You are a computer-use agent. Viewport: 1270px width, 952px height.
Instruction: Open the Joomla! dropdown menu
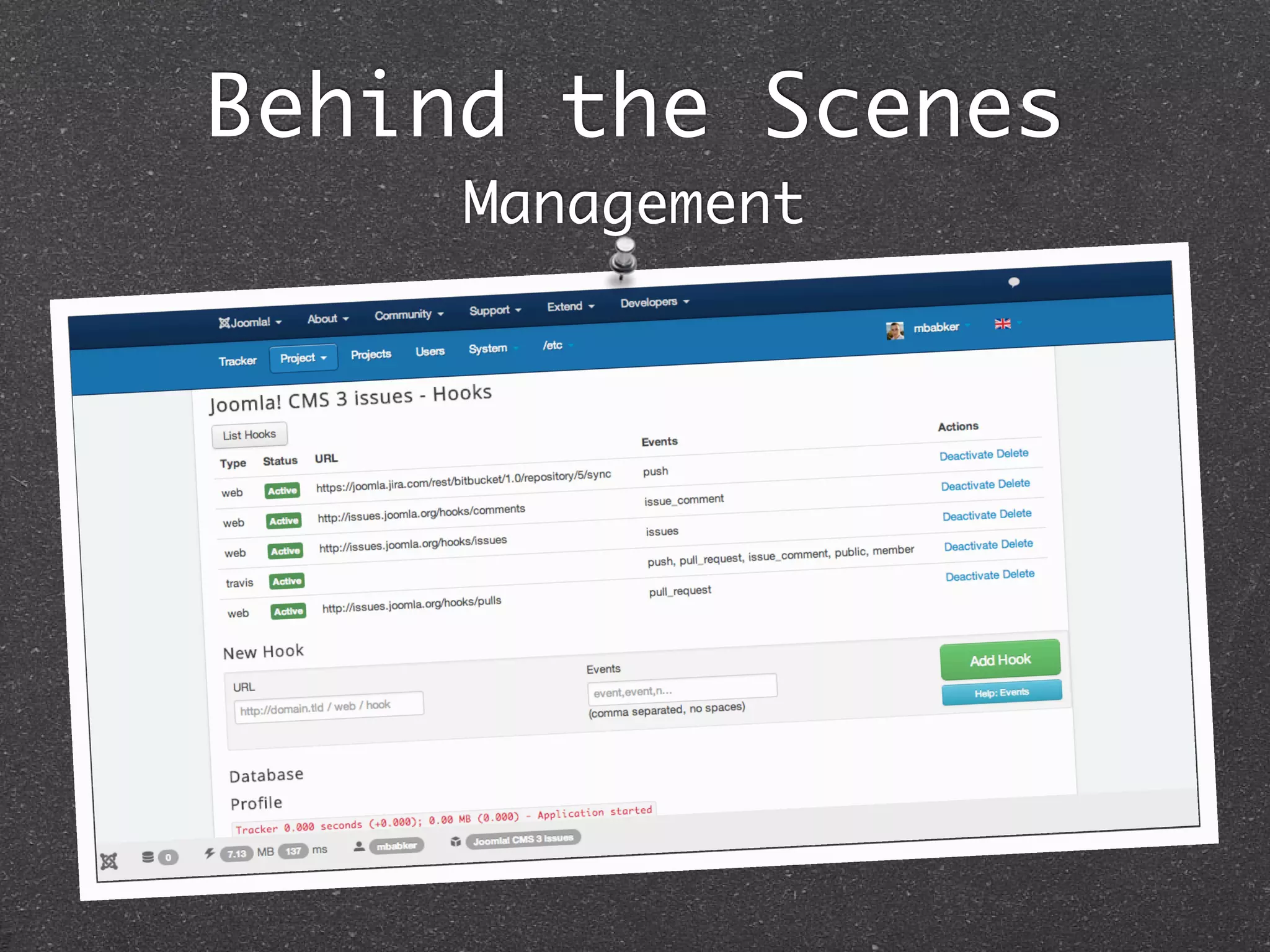pyautogui.click(x=250, y=322)
